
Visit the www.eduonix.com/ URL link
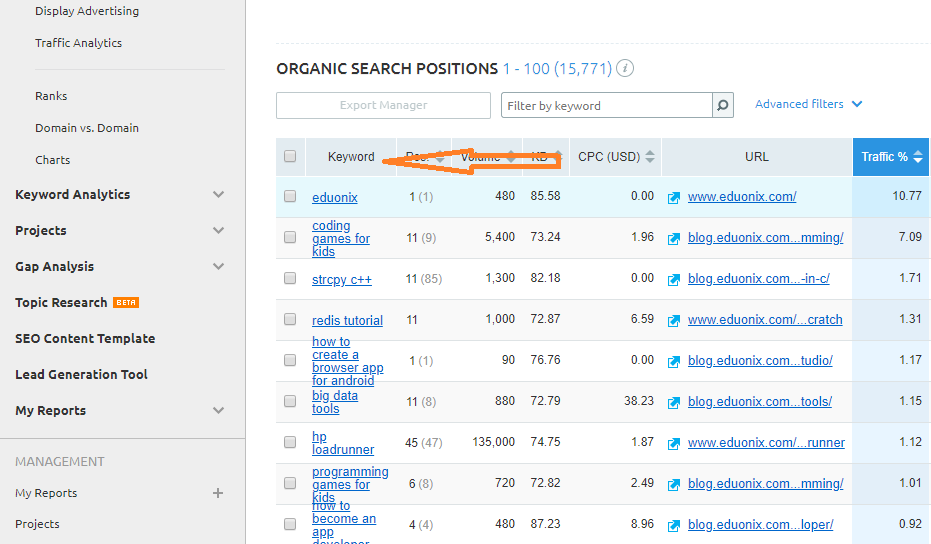point(742,197)
